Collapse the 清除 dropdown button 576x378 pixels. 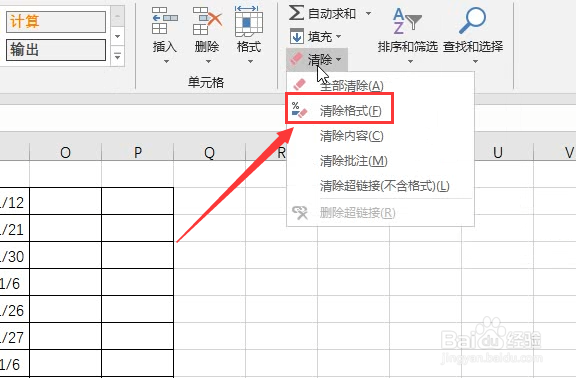click(317, 59)
